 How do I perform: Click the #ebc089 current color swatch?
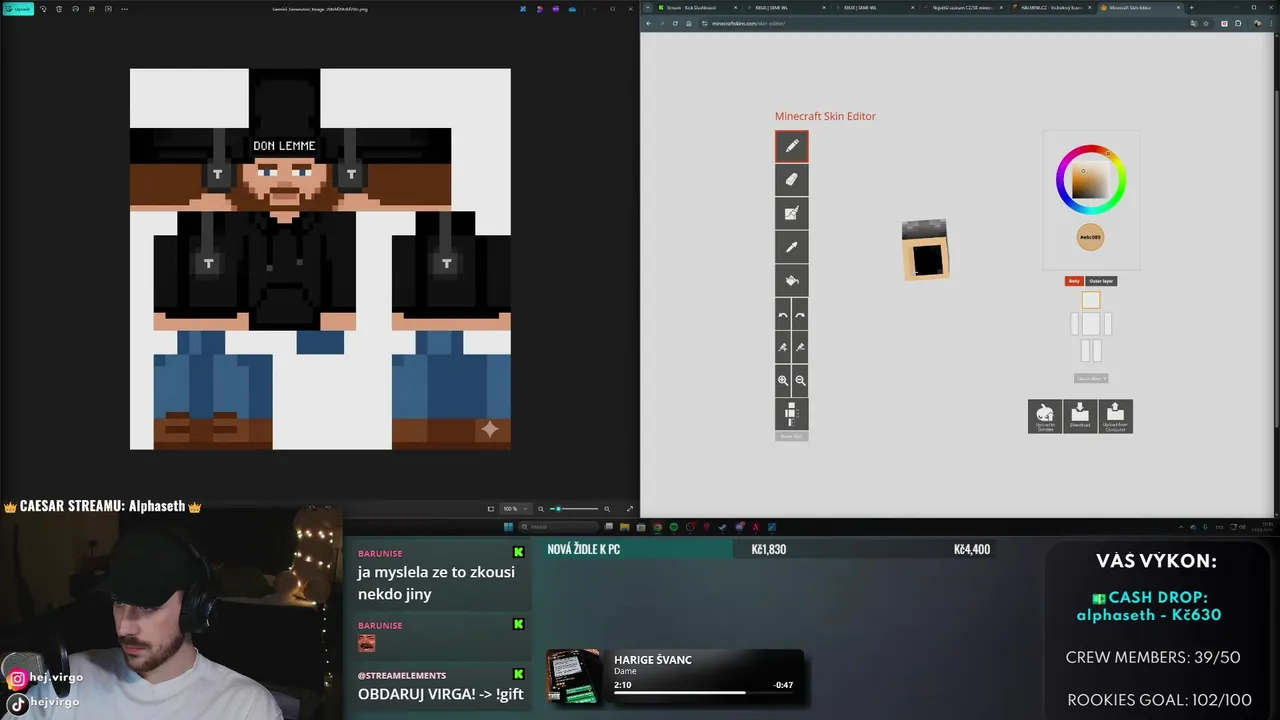tap(1090, 237)
